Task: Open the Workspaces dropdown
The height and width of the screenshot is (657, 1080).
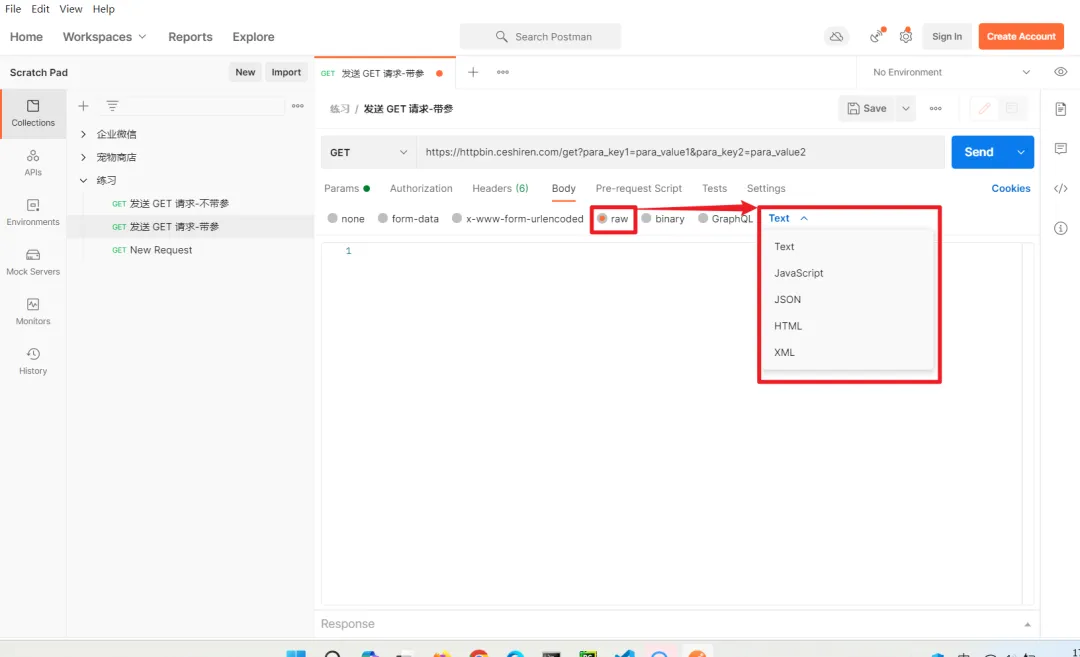Action: click(x=105, y=36)
